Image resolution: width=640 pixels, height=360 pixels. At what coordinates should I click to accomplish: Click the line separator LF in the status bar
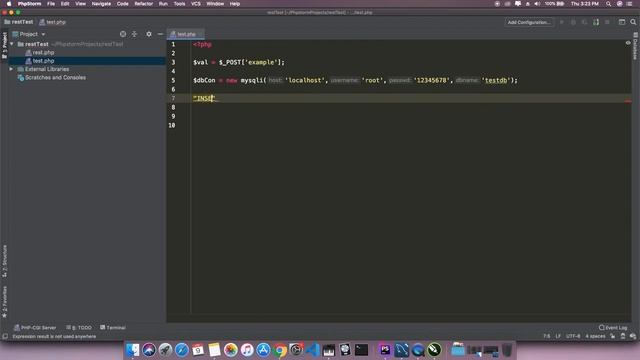point(558,336)
